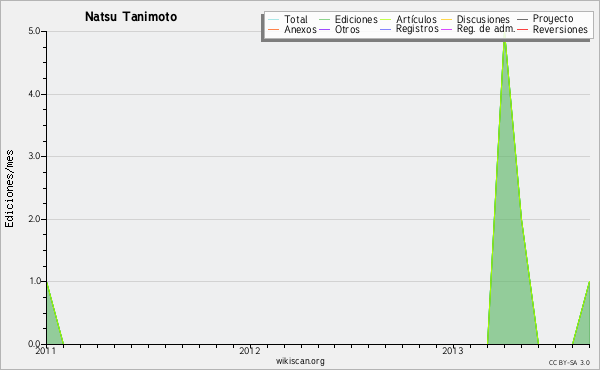This screenshot has width=600, height=370.
Task: Click the Ediciones/mes axis title
Action: [9, 189]
